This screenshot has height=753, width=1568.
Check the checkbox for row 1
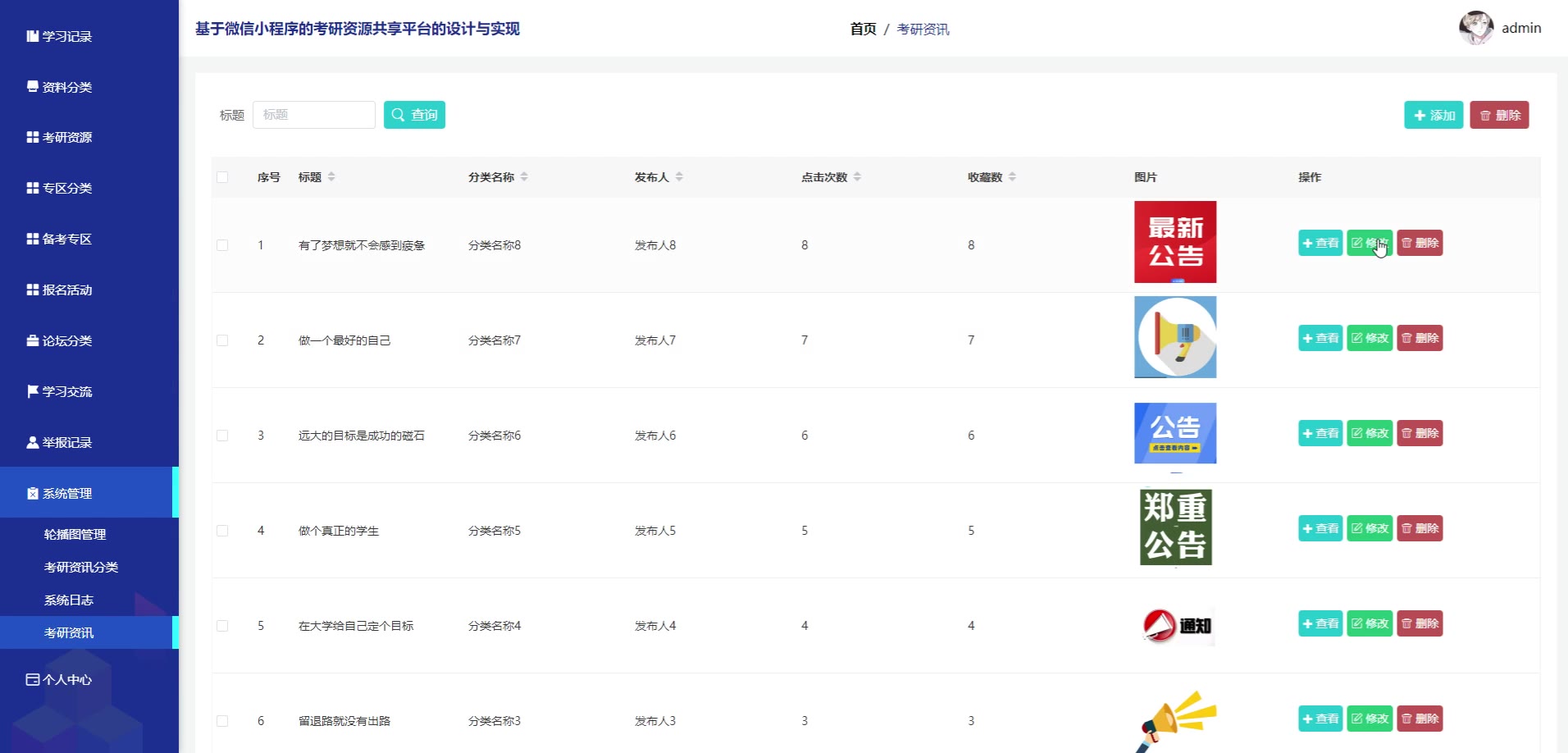pos(222,245)
